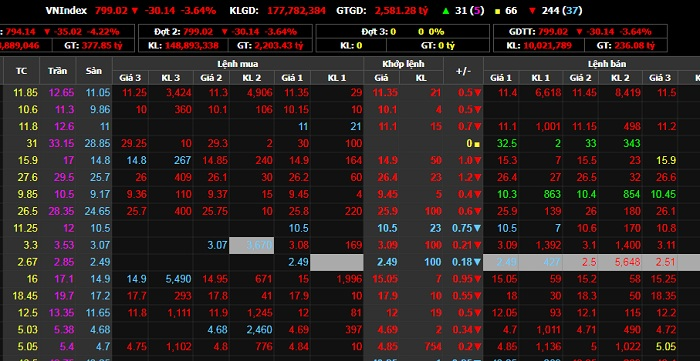The width and height of the screenshot is (700, 361).
Task: Click the Đợt 2 session label
Action: point(167,32)
